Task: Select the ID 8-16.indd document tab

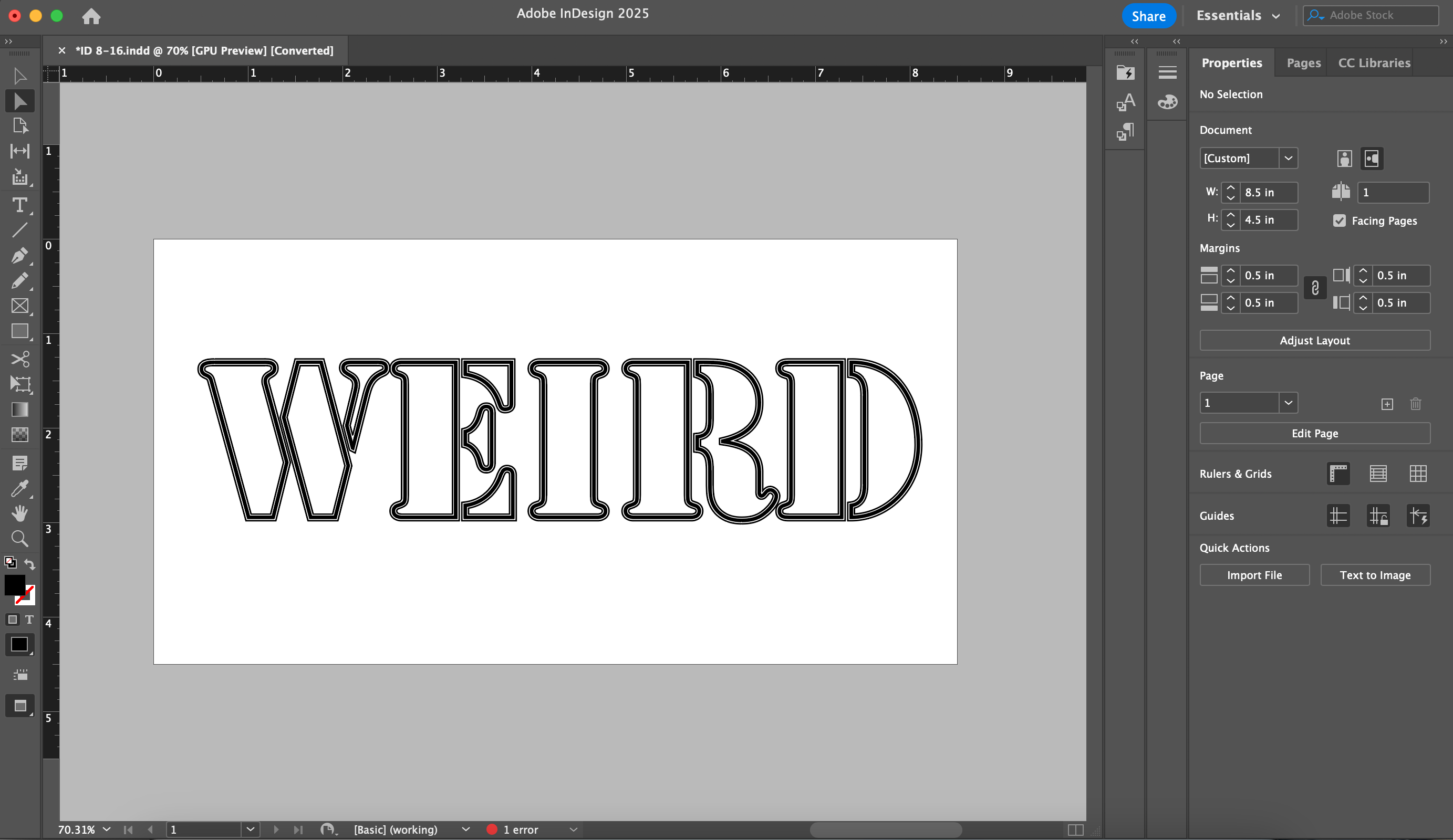Action: 204,51
